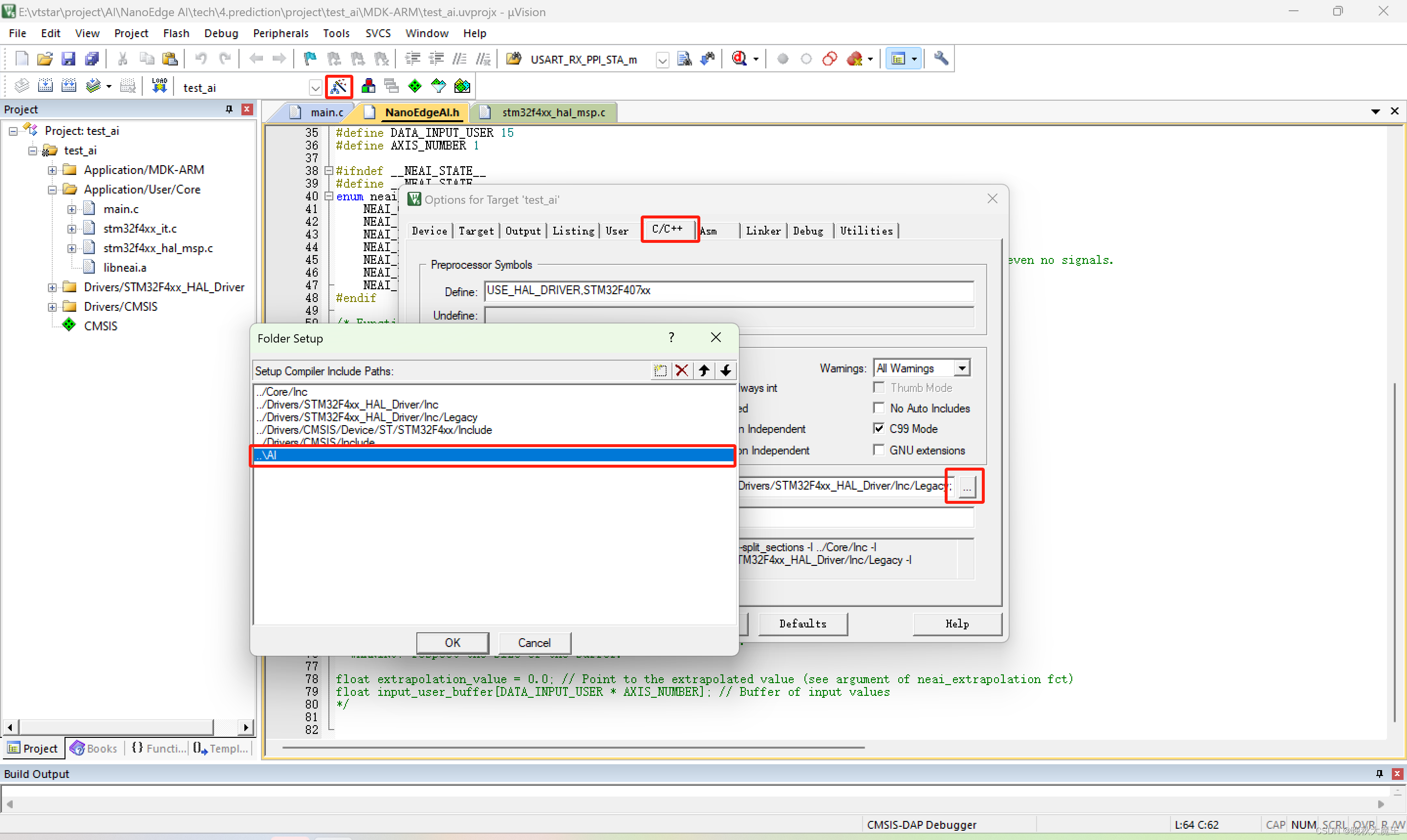Click the New include path icon

tap(660, 371)
